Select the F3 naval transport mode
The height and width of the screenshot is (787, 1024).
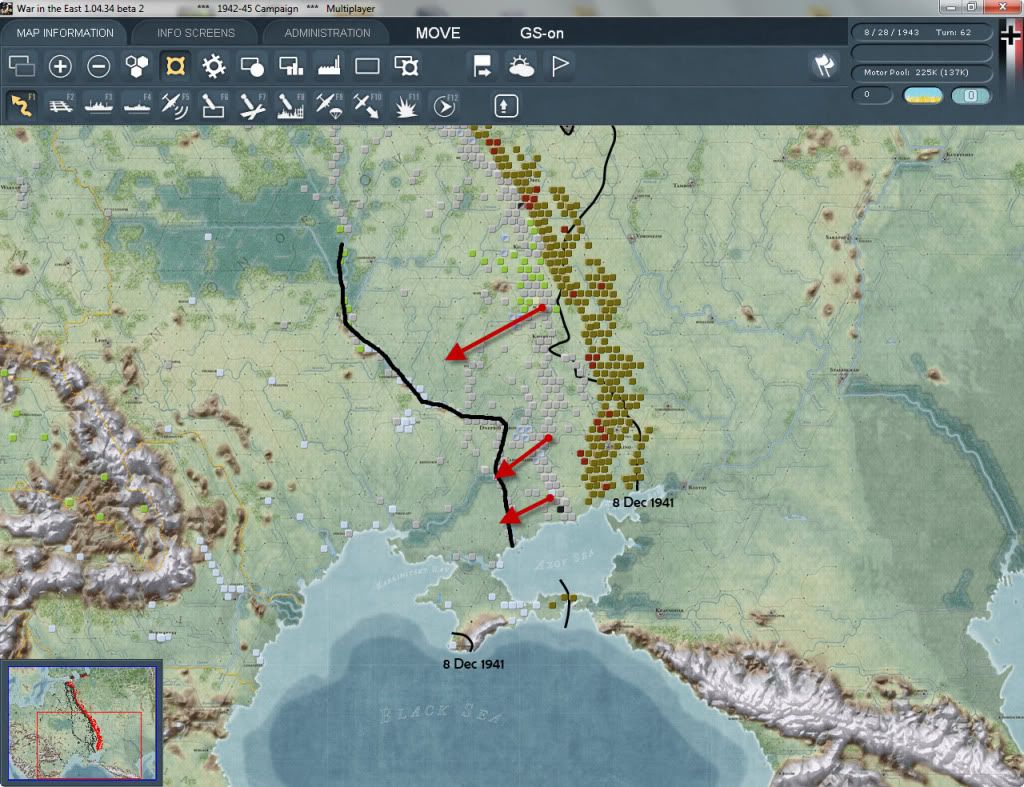pyautogui.click(x=99, y=105)
